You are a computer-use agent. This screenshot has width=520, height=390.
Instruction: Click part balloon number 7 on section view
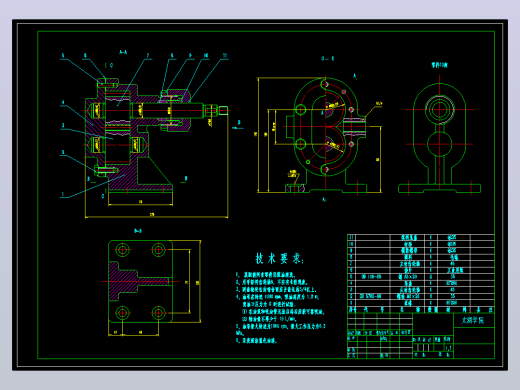148,56
